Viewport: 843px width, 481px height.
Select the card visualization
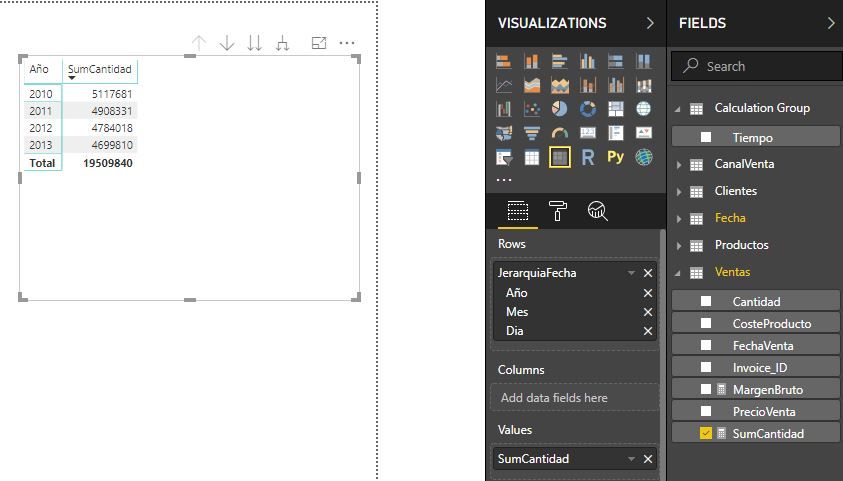[588, 133]
